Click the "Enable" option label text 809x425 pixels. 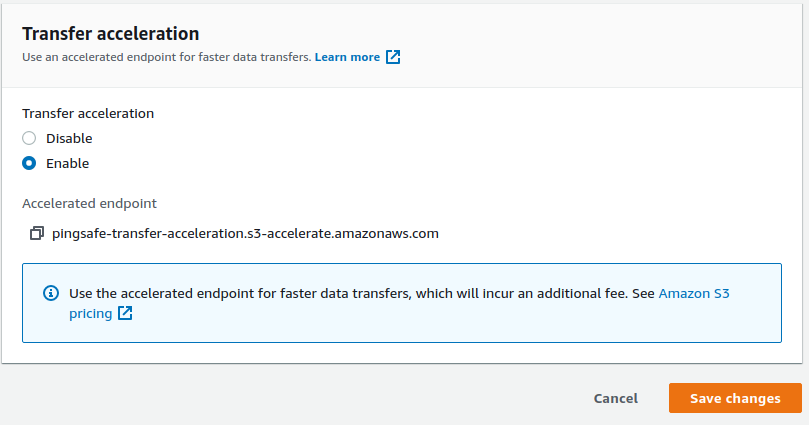67,163
